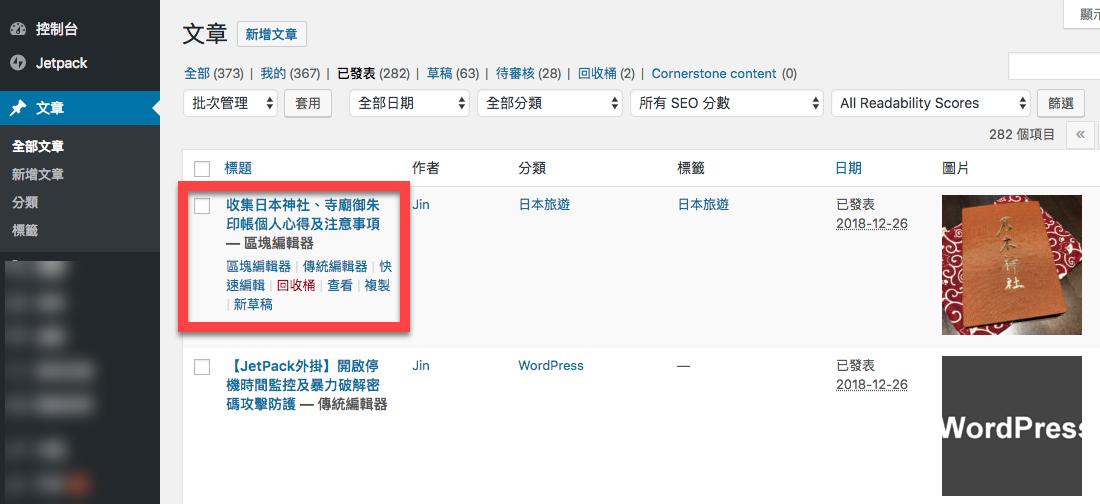Click the 篩選 filter button
This screenshot has height=504, width=1100.
click(x=1061, y=103)
